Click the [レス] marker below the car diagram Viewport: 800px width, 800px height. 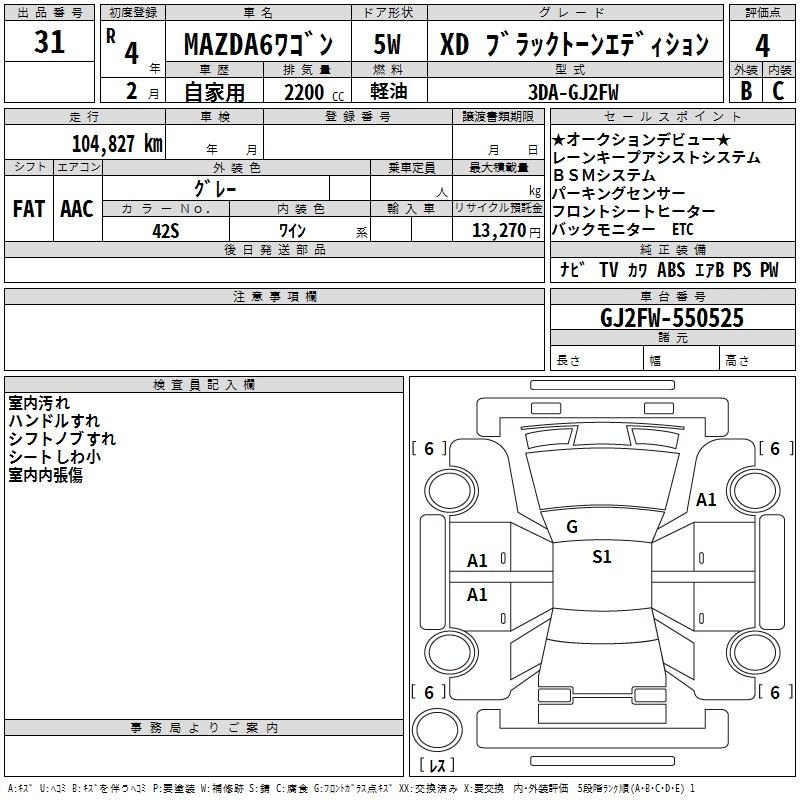click(436, 766)
